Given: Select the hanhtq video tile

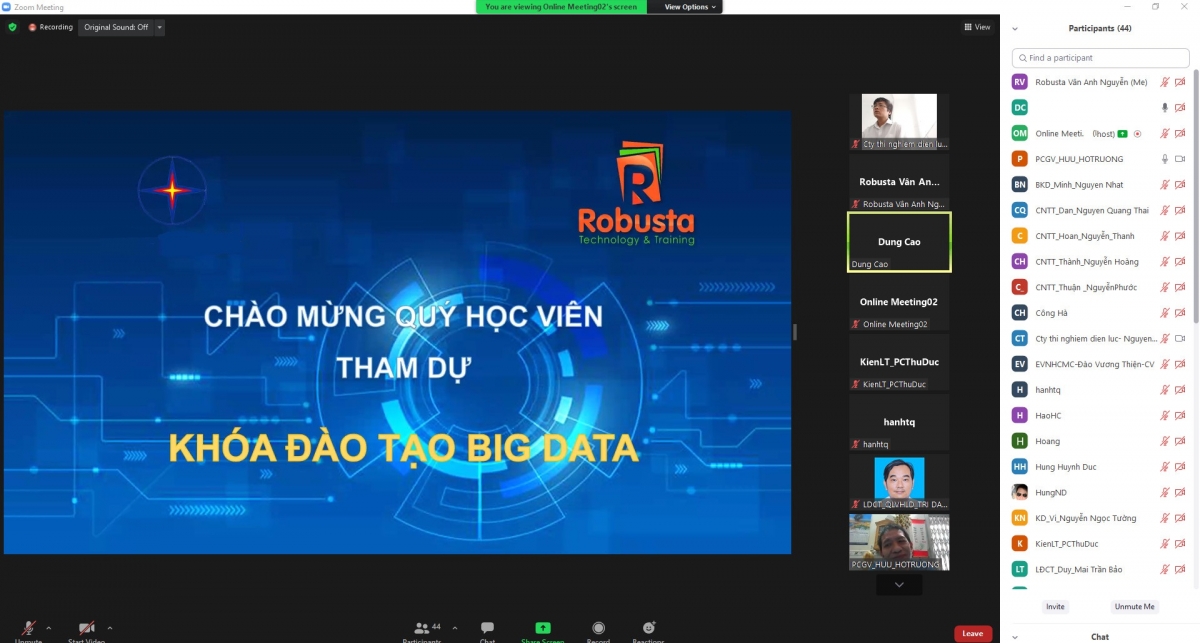Looking at the screenshot, I should click(899, 422).
